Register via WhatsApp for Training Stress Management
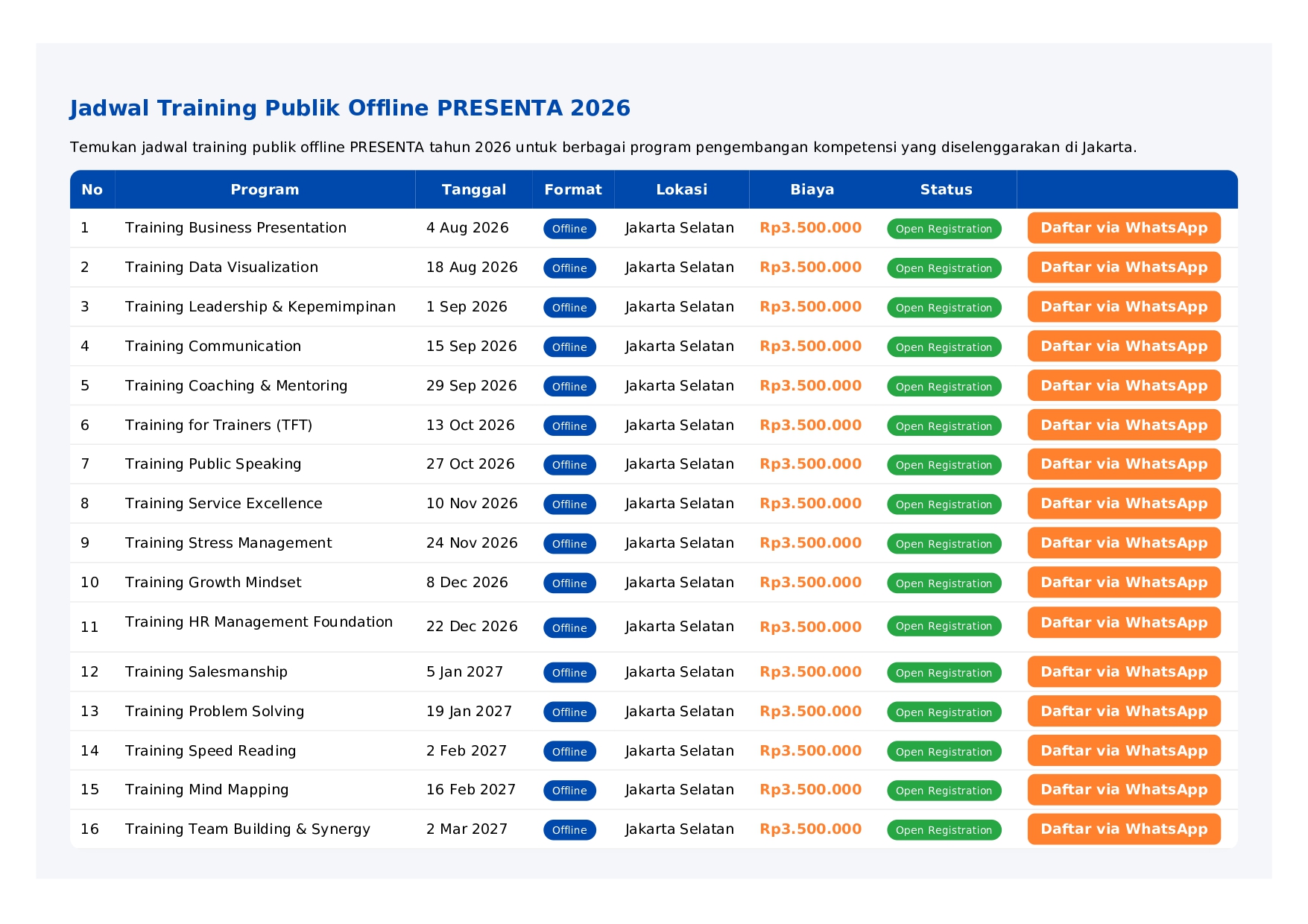 click(x=1124, y=543)
